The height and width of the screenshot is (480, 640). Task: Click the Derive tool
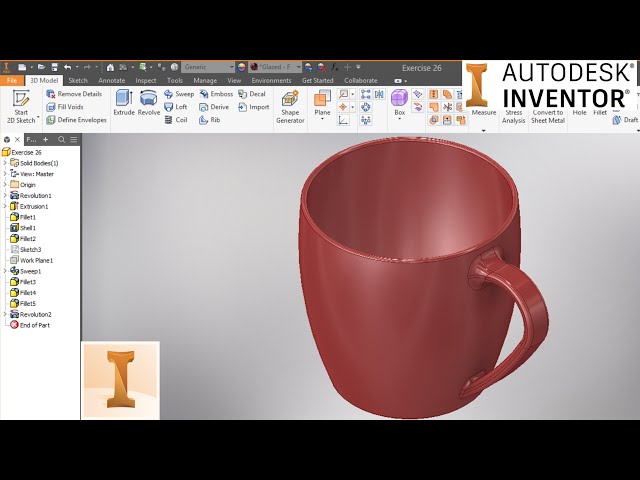point(214,107)
